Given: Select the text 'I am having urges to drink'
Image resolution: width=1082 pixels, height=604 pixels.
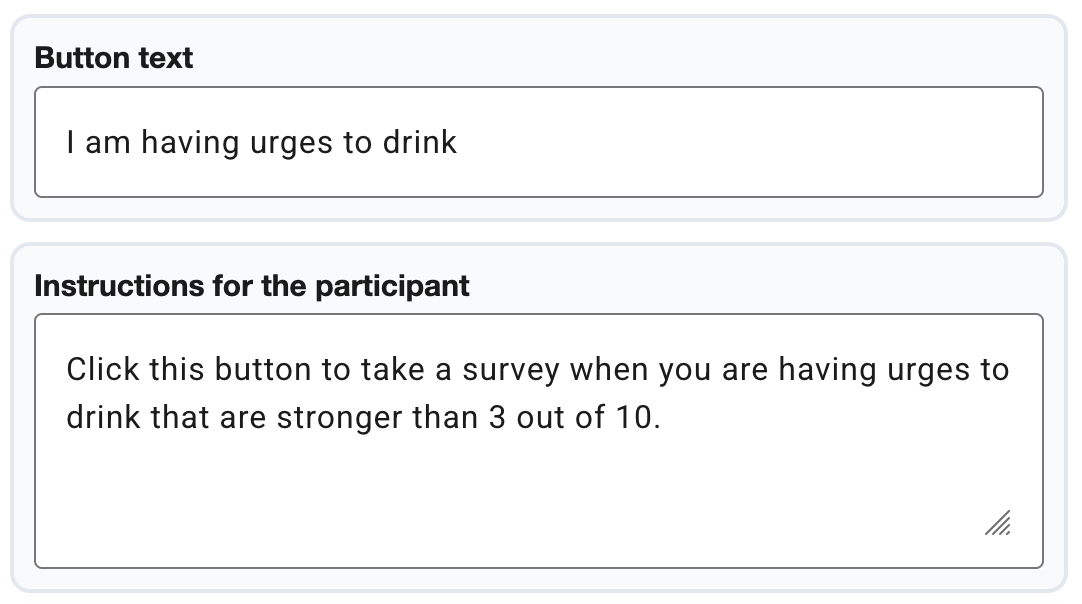Looking at the screenshot, I should 260,142.
